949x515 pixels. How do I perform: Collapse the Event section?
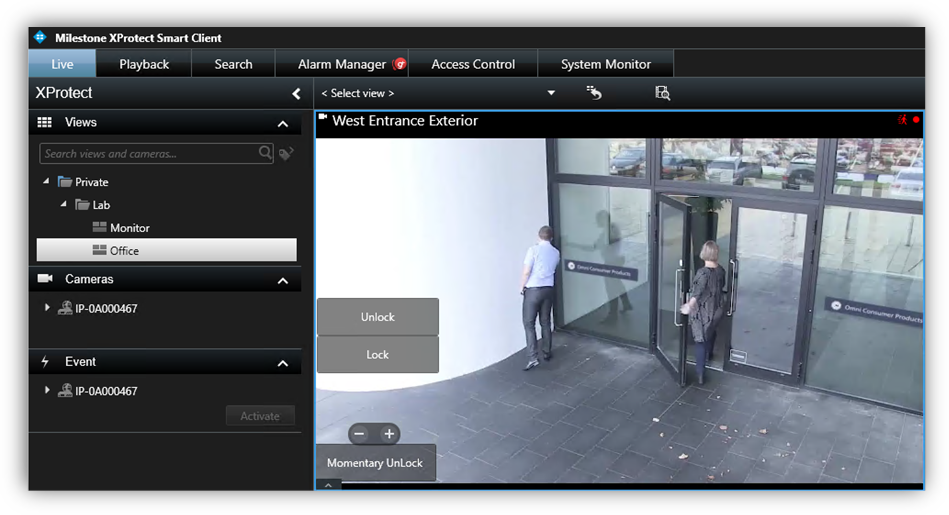tap(283, 363)
